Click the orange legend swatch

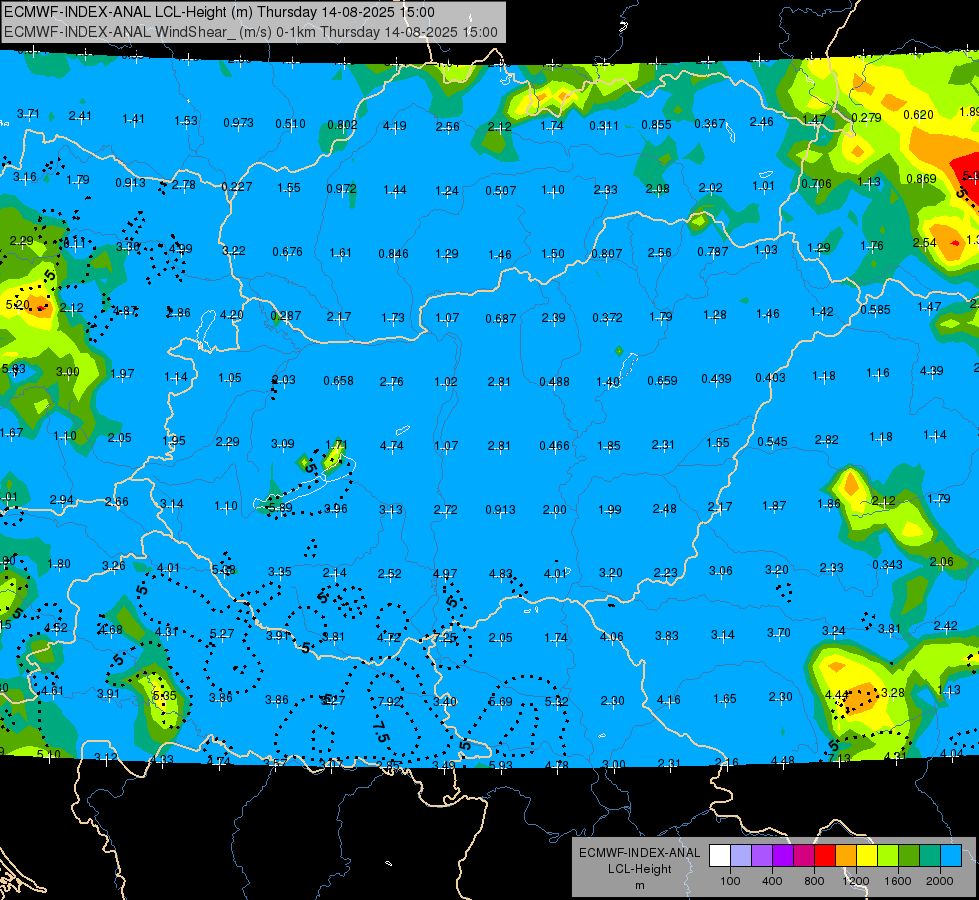click(x=846, y=856)
